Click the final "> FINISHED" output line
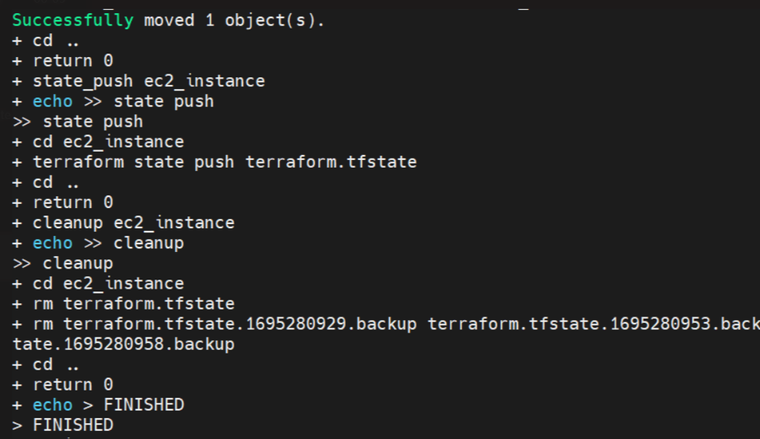760x439 pixels. coord(62,425)
